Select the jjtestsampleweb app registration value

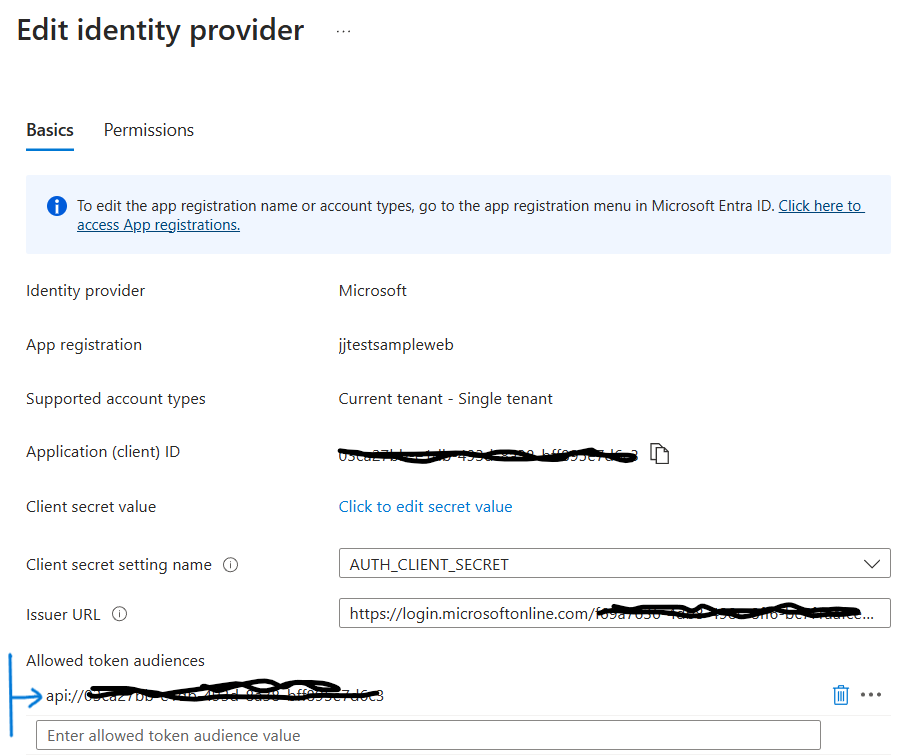(396, 345)
